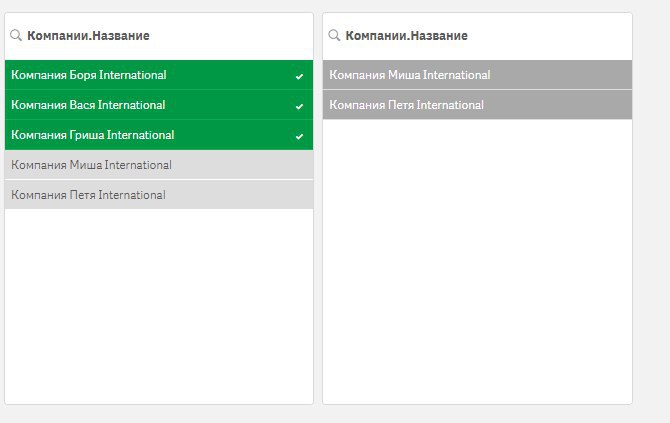The image size is (670, 423).
Task: Click the checkmark on the Компания Гриша International row
Action: click(x=299, y=136)
